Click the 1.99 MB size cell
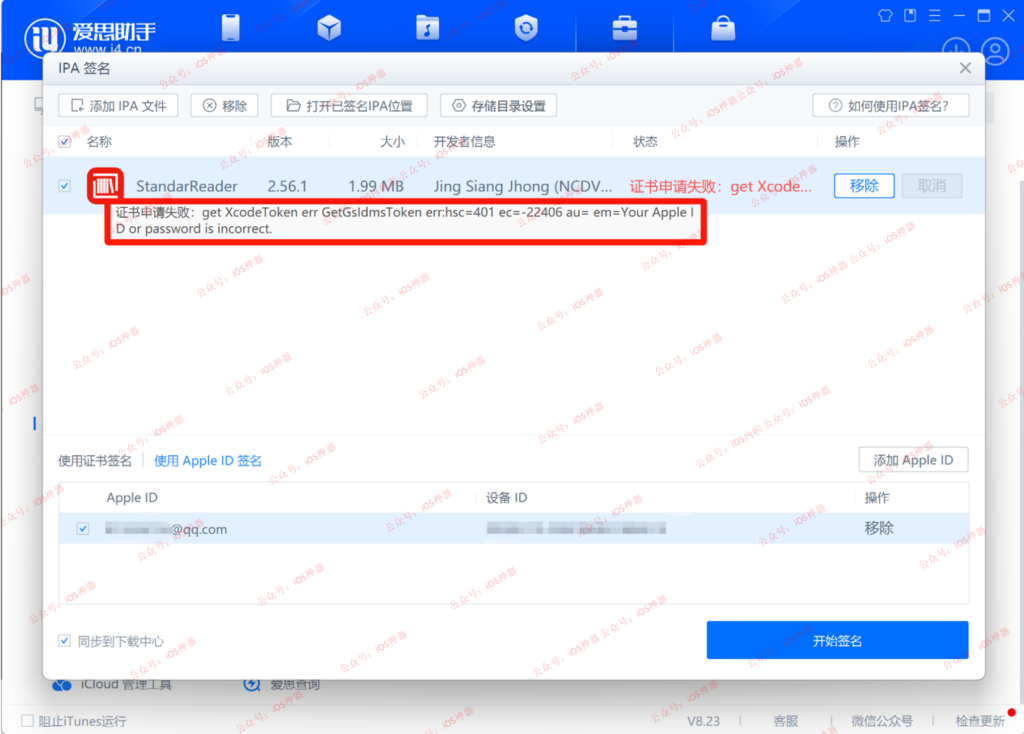 pos(376,186)
